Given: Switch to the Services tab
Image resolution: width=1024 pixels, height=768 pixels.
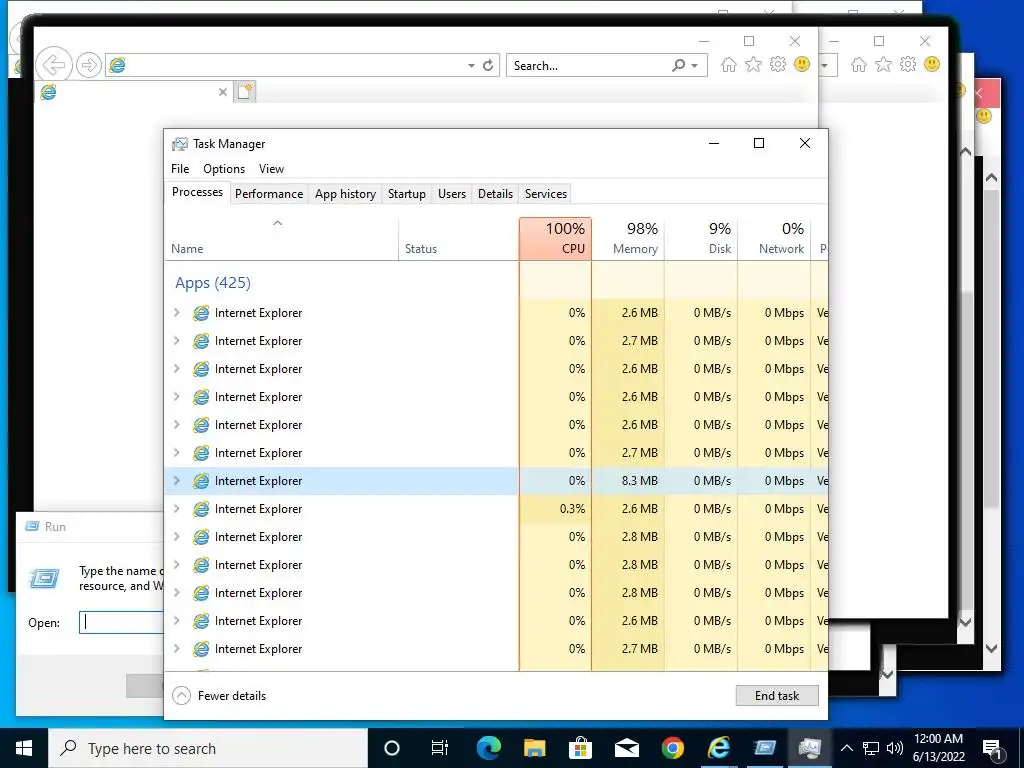Looking at the screenshot, I should 546,194.
